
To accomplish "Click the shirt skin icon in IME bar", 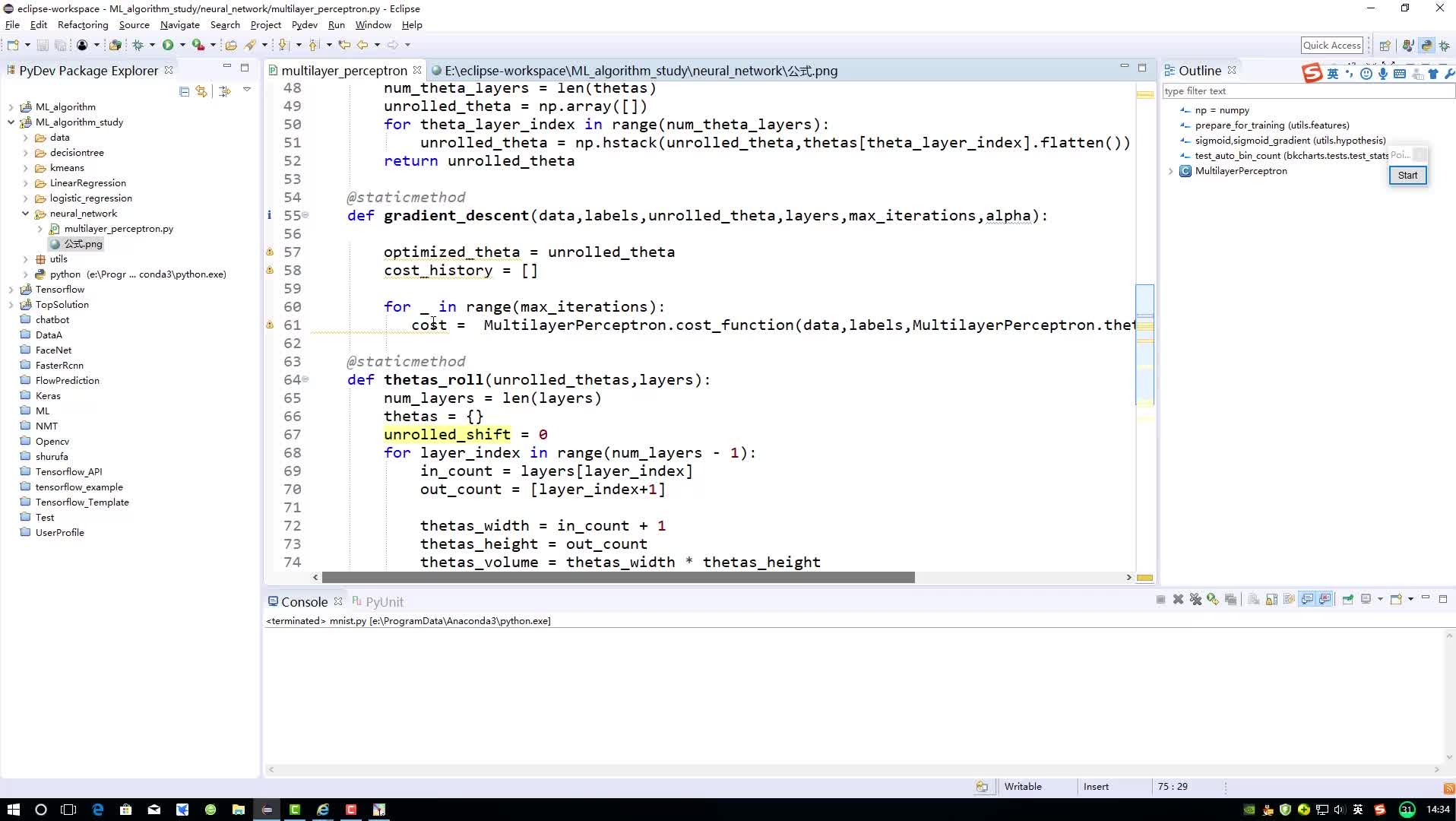I will click(1433, 74).
